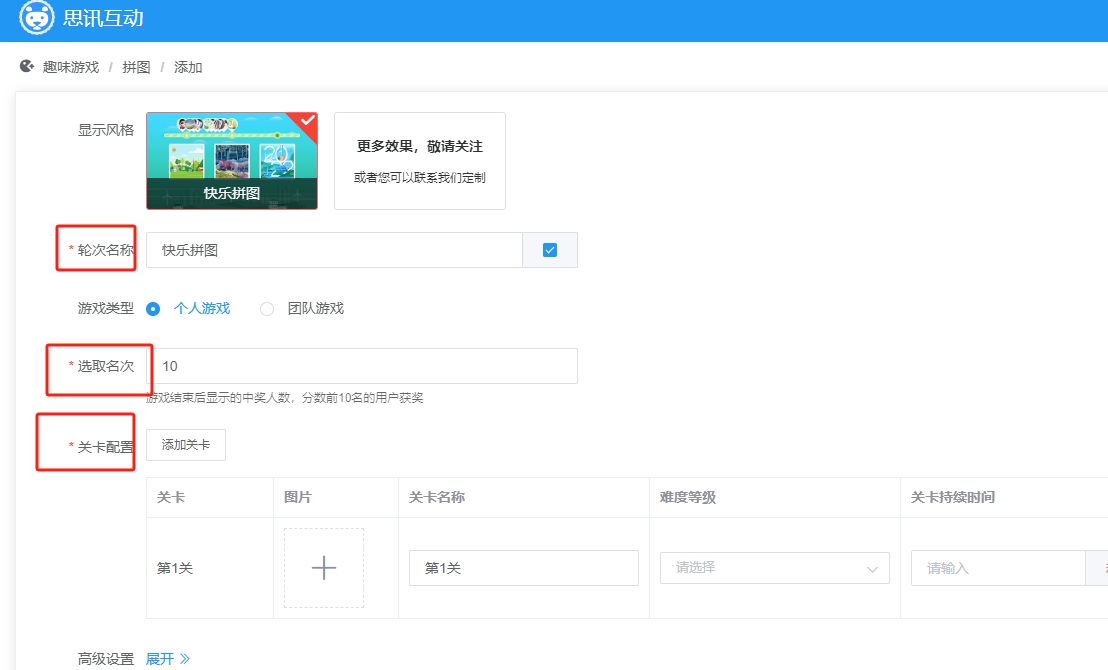Click the breadcrumb icon beside 趣味游戏
Viewport: 1108px width, 670px height.
pyautogui.click(x=27, y=66)
